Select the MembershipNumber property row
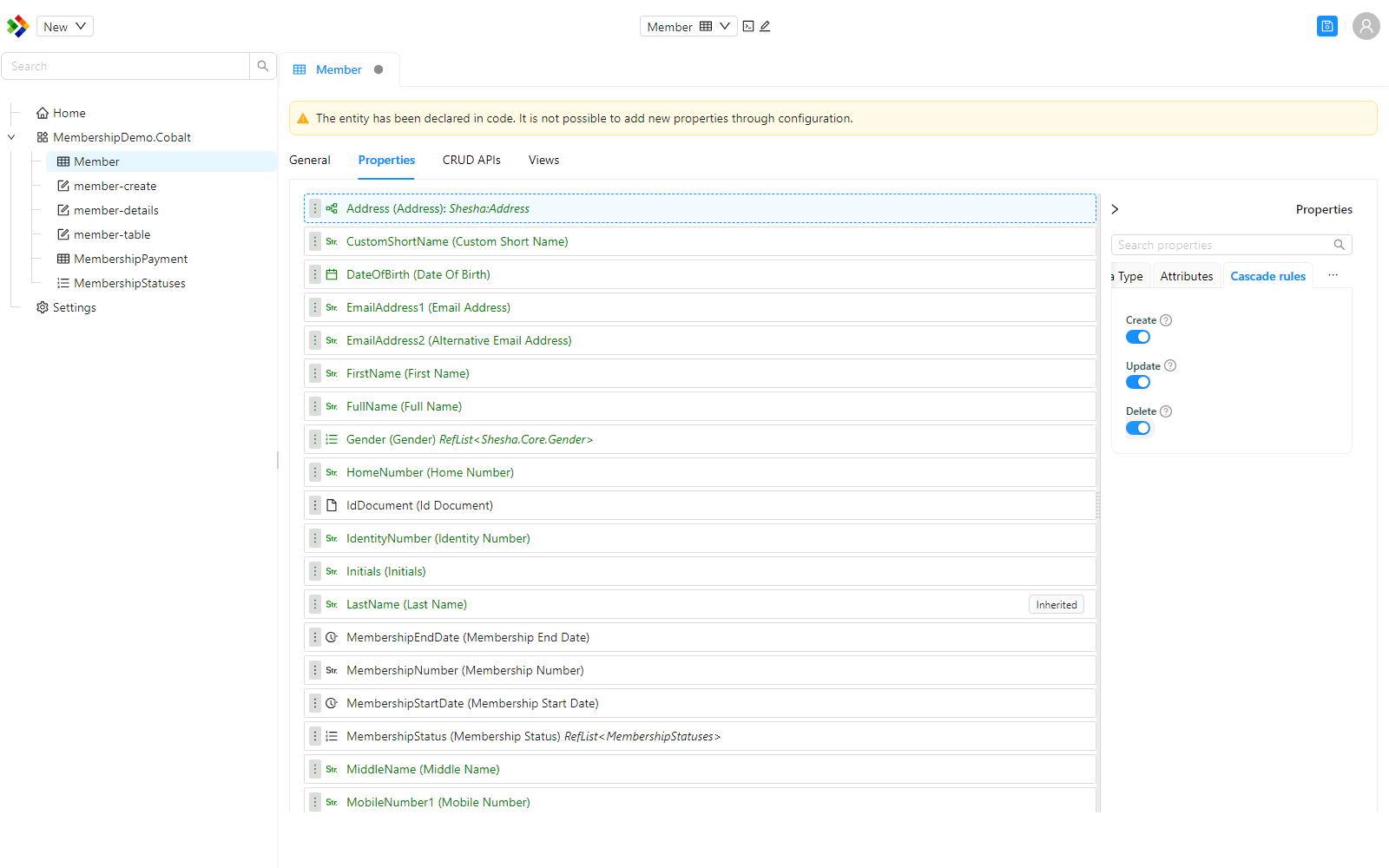 click(700, 670)
